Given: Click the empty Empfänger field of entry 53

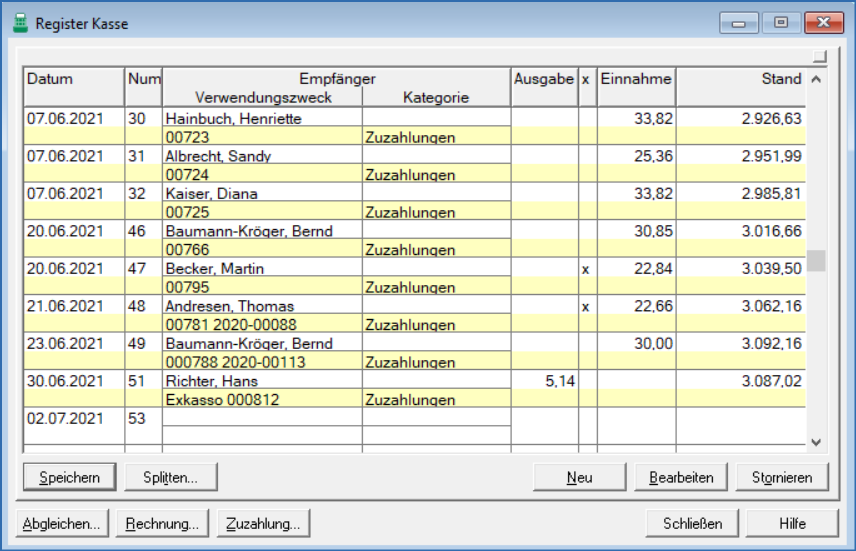Looking at the screenshot, I should click(262, 417).
